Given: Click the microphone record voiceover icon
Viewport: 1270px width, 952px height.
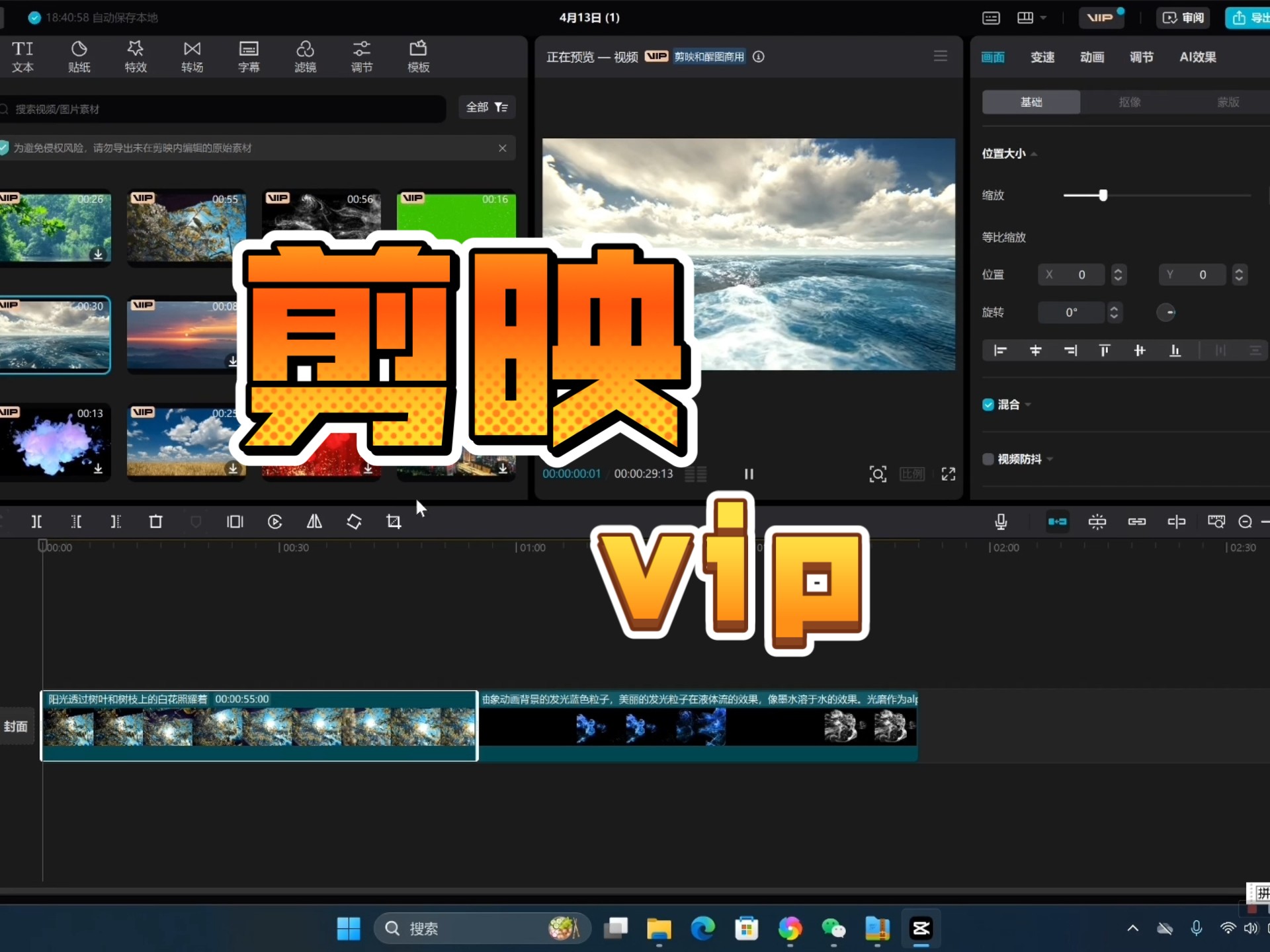Looking at the screenshot, I should [1001, 522].
